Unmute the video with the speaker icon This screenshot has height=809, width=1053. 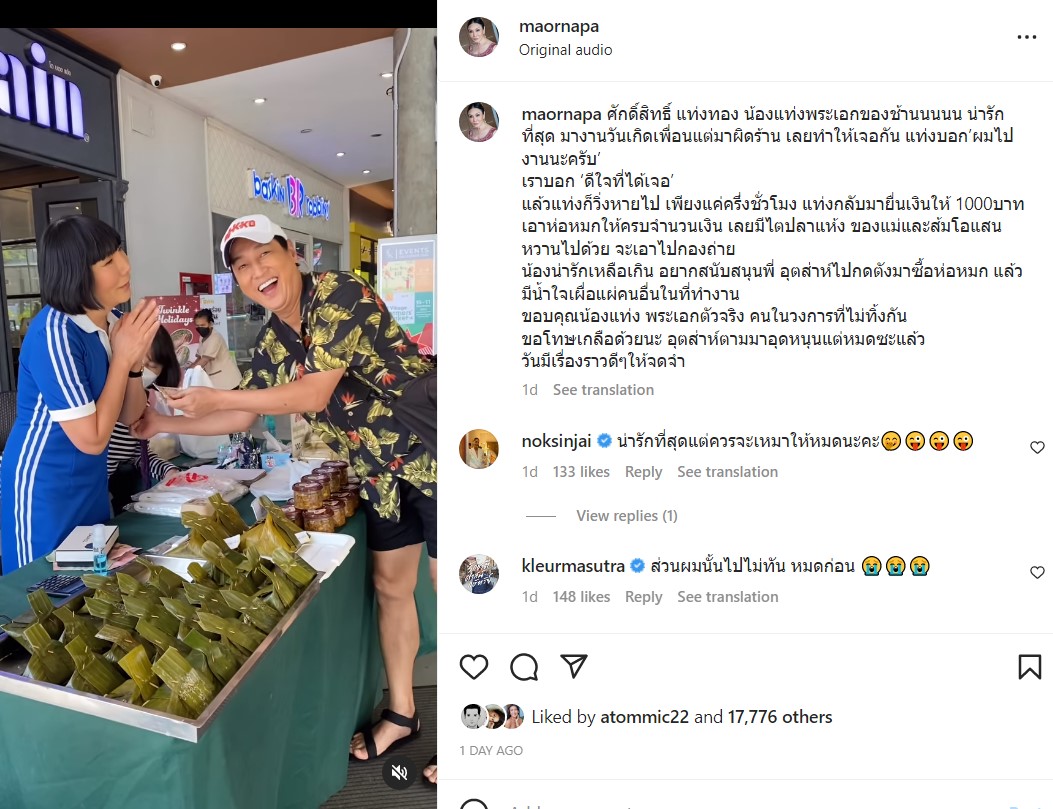point(400,773)
